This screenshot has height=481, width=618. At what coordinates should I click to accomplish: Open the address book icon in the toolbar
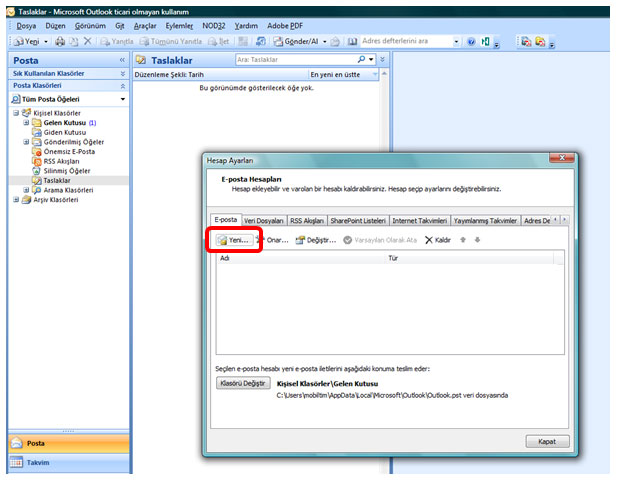(x=352, y=41)
